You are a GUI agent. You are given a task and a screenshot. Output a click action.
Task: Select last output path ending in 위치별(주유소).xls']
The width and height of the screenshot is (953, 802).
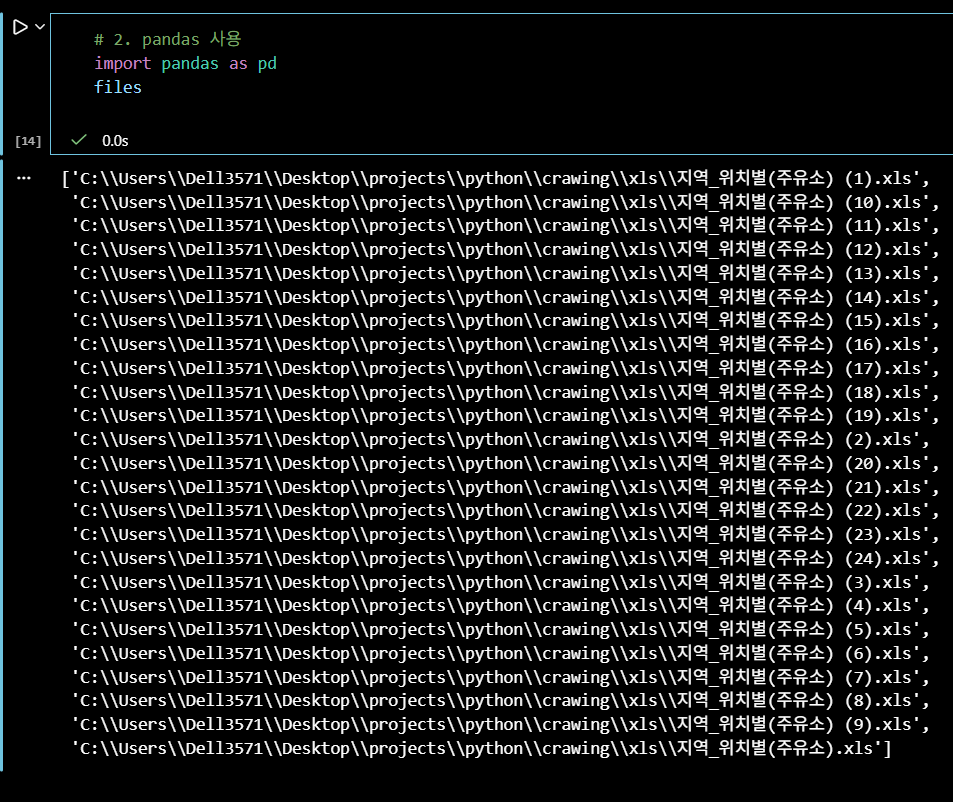(481, 748)
